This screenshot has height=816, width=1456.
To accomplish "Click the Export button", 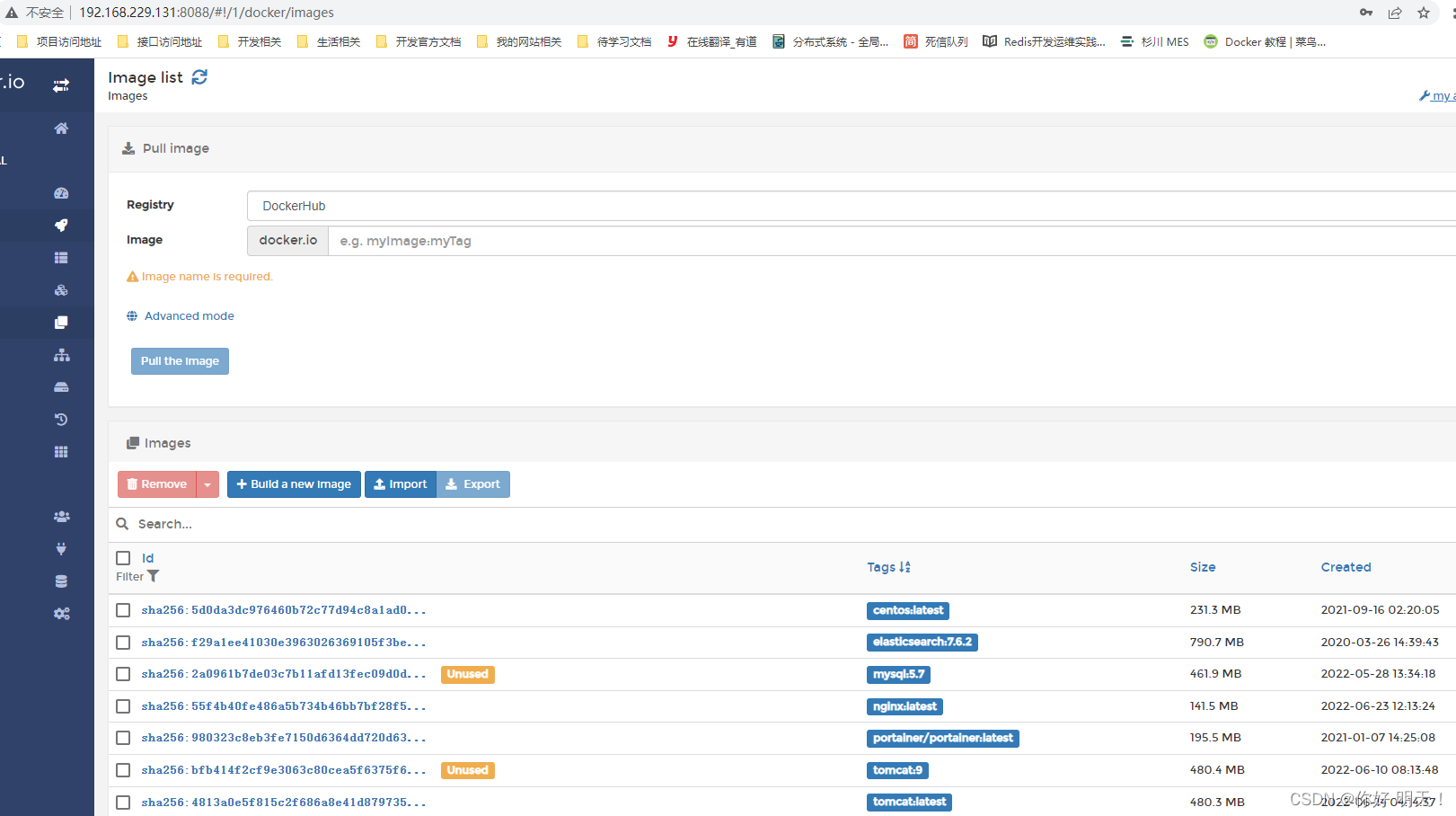I will click(x=473, y=484).
